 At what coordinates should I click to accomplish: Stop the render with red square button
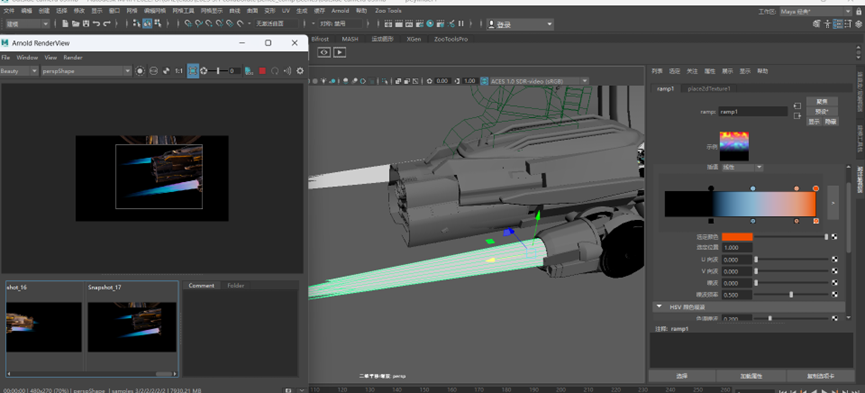[262, 71]
